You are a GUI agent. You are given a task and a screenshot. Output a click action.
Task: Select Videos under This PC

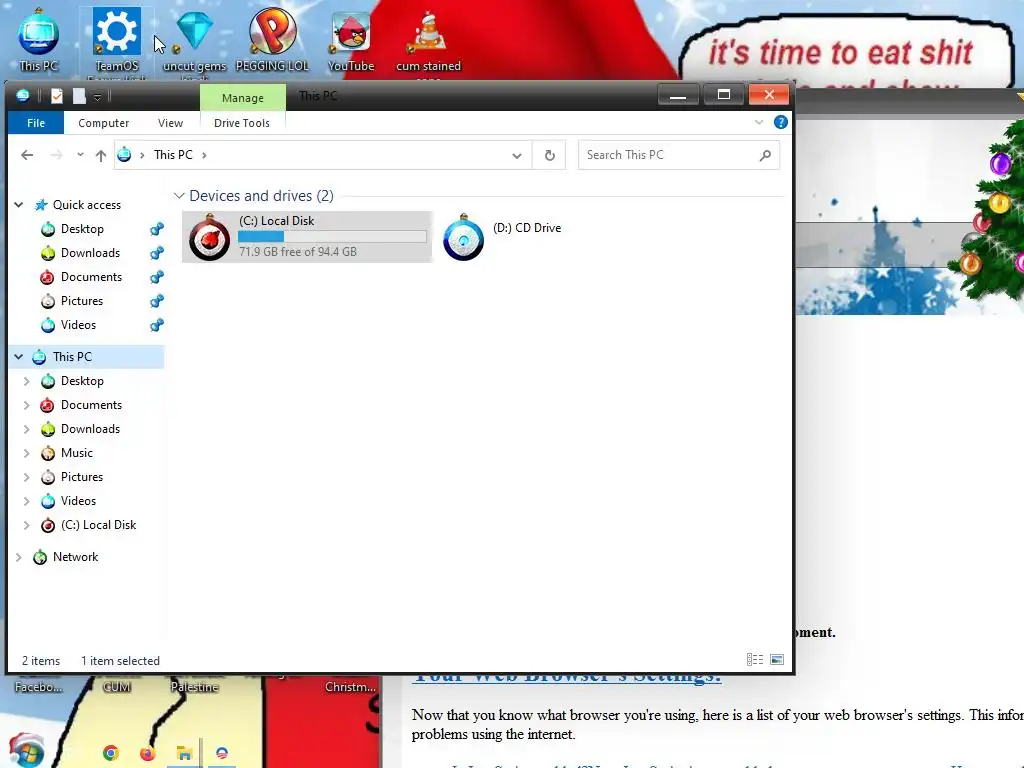point(78,501)
